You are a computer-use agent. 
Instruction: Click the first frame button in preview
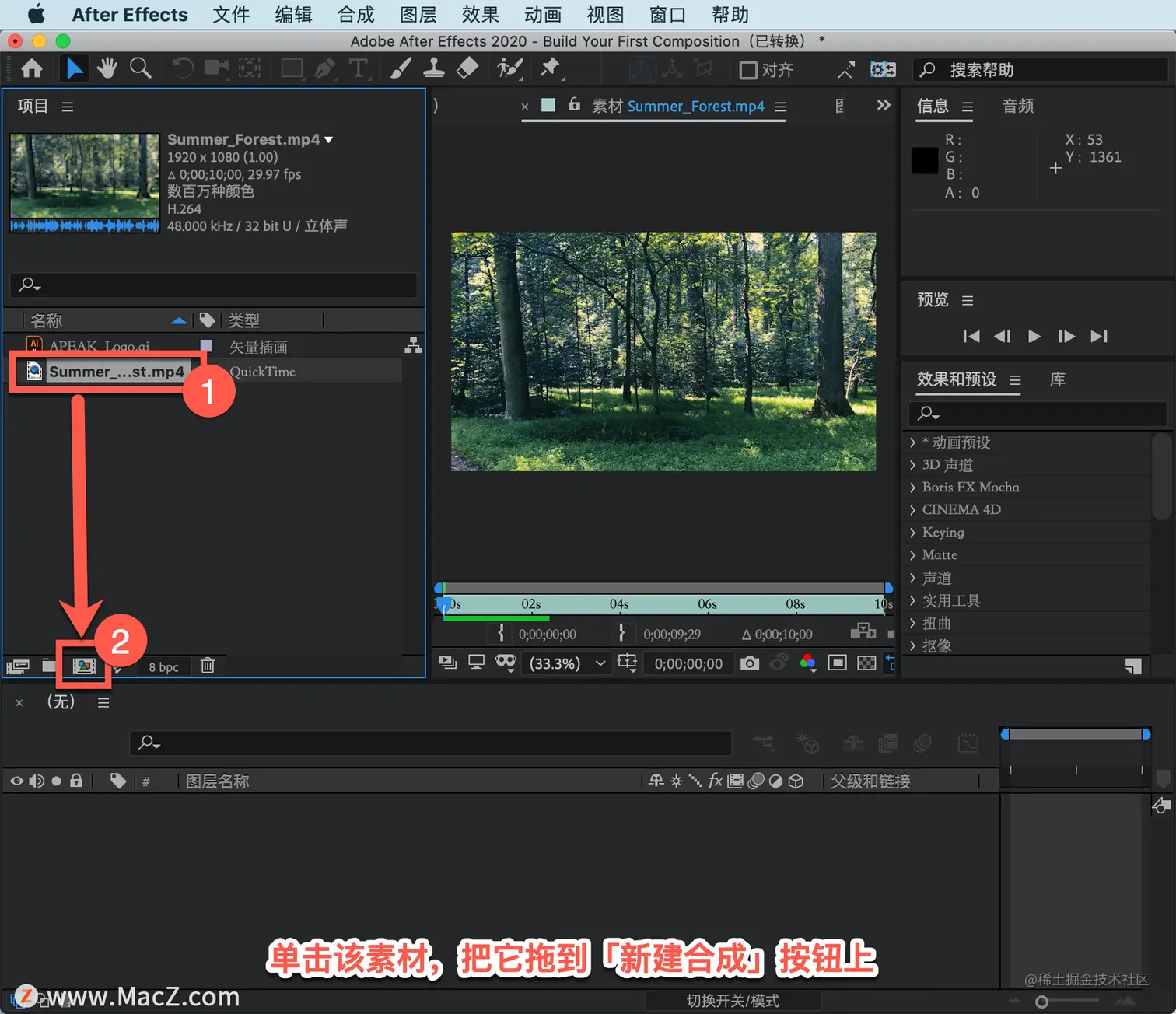(x=971, y=337)
